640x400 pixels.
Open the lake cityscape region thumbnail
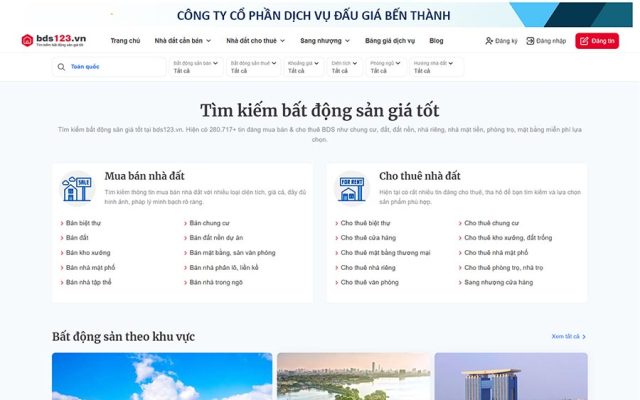(353, 376)
